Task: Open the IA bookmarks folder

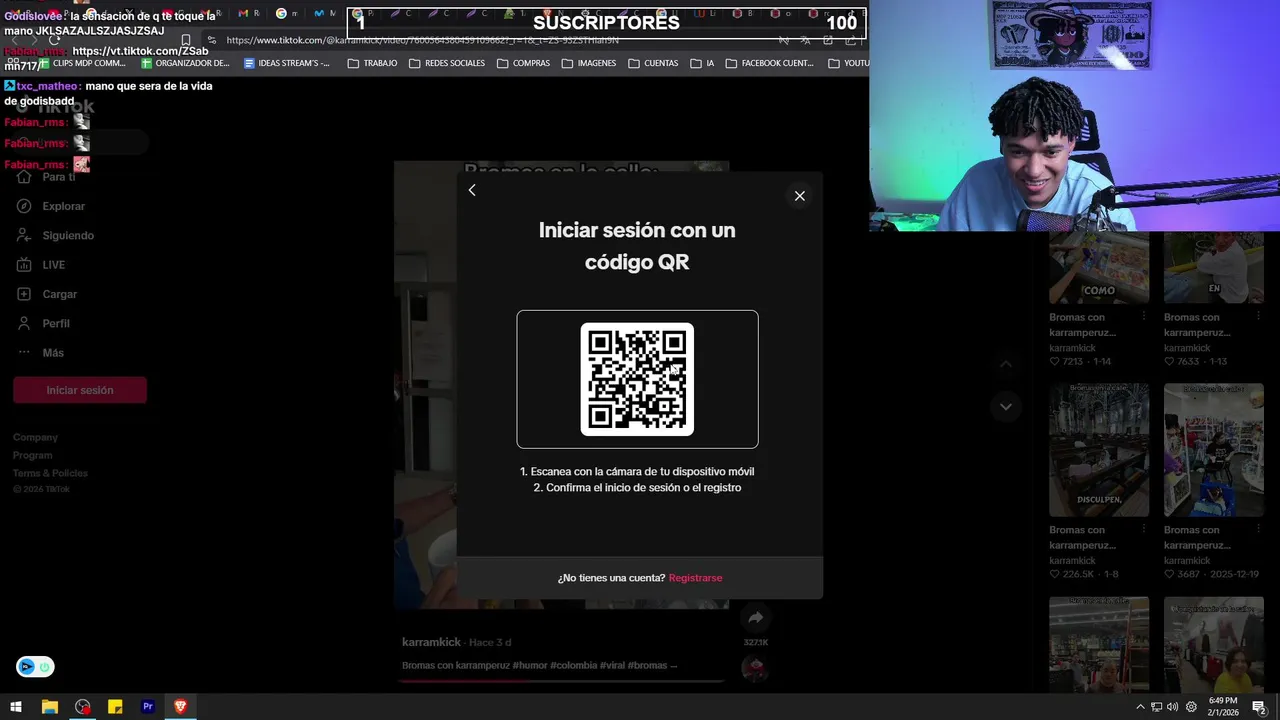Action: [x=702, y=63]
